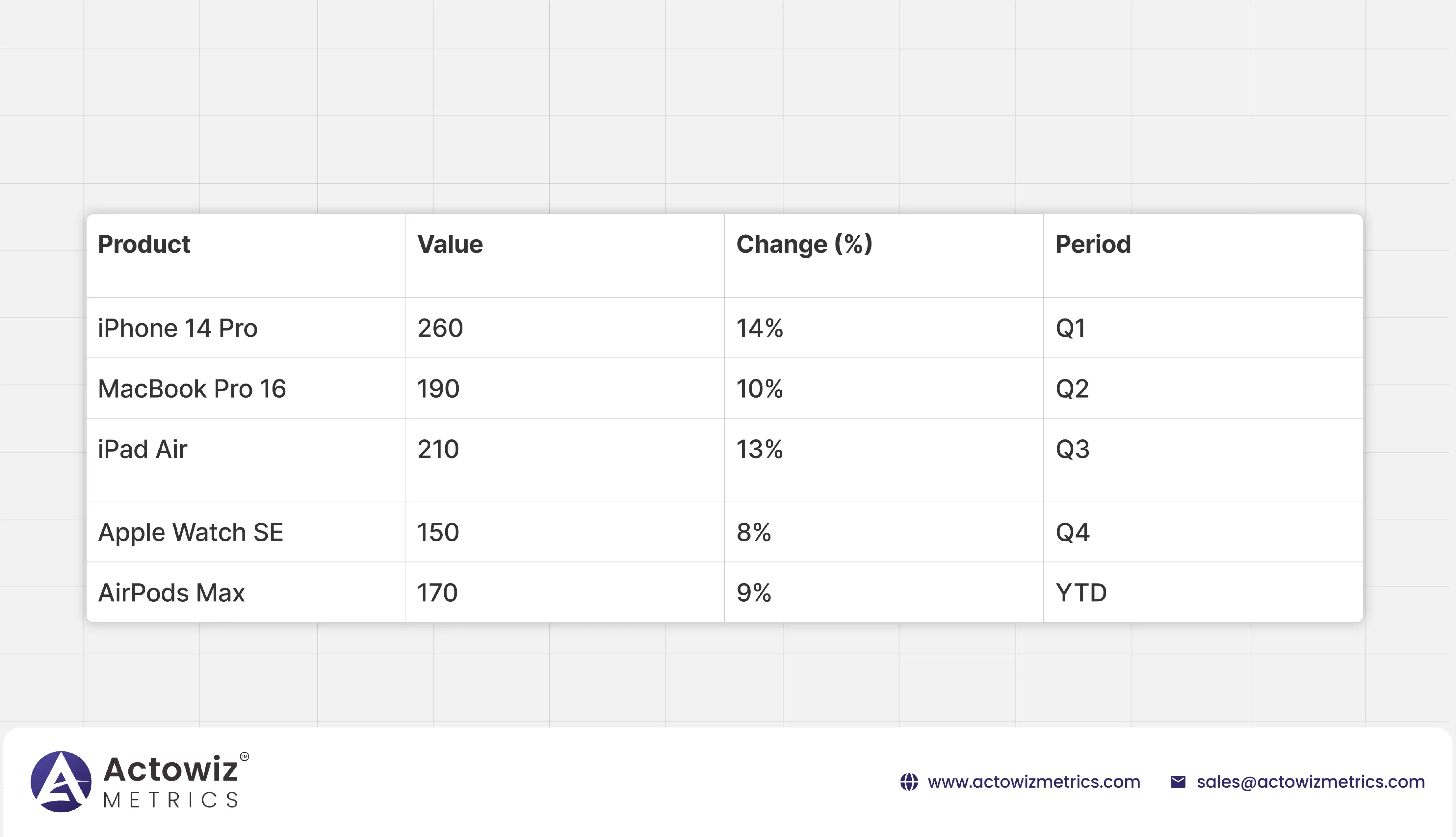Open the sales@actowizmetrics.com email link
Screen dimensions: 1456x837
(x=1311, y=782)
